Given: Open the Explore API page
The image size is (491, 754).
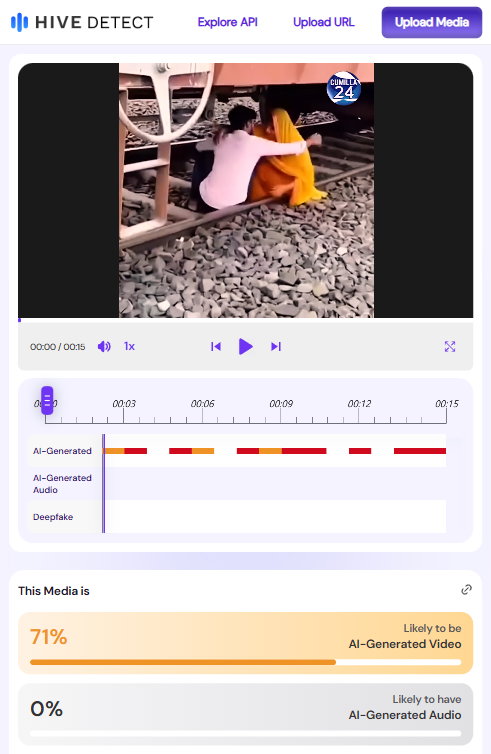Looking at the screenshot, I should 227,22.
